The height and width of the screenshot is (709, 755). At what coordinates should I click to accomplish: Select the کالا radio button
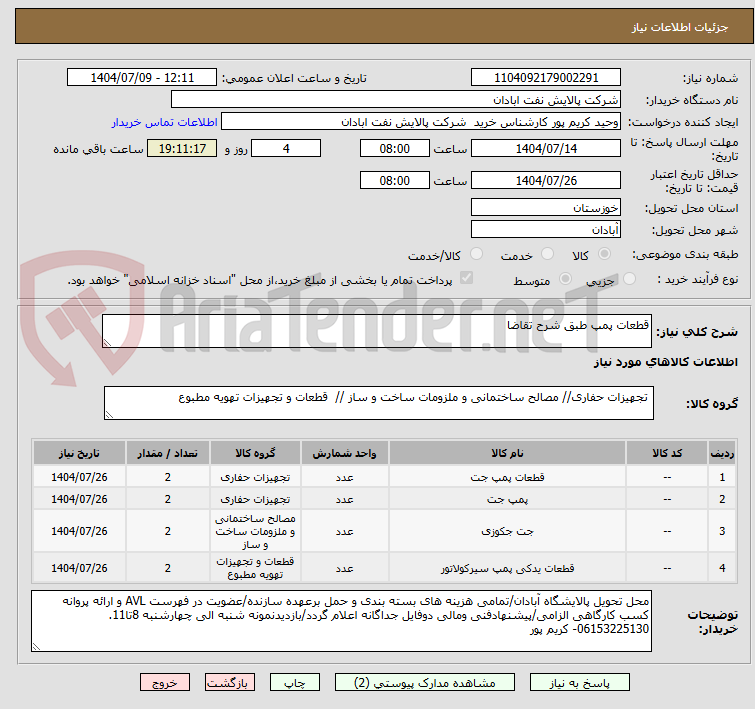click(604, 254)
